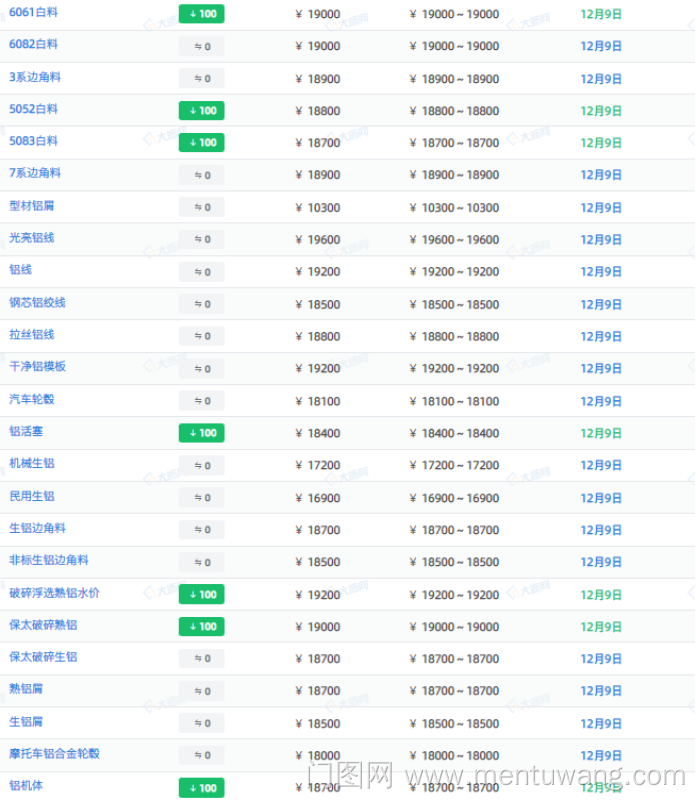The width and height of the screenshot is (697, 800).
Task: Open 5052白料 price details
Action: [33, 109]
